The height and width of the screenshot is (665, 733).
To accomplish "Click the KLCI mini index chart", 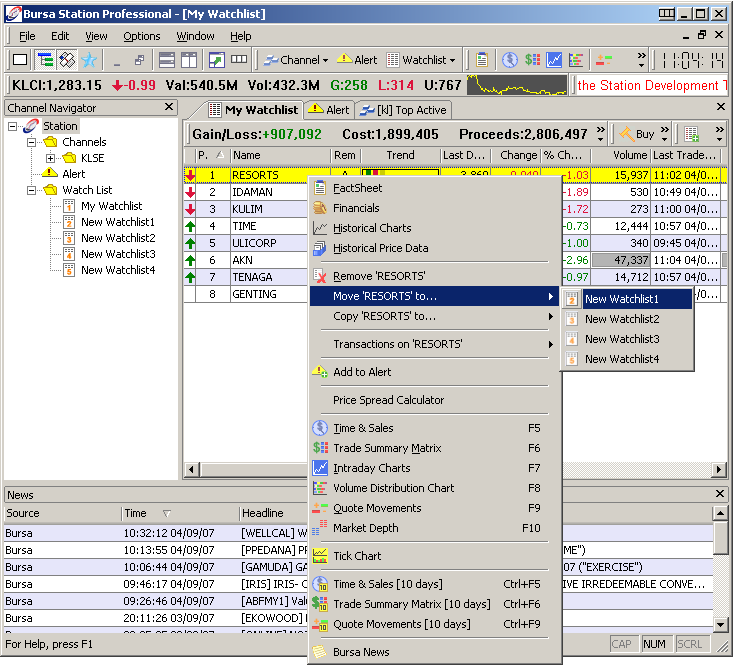I will click(x=517, y=85).
